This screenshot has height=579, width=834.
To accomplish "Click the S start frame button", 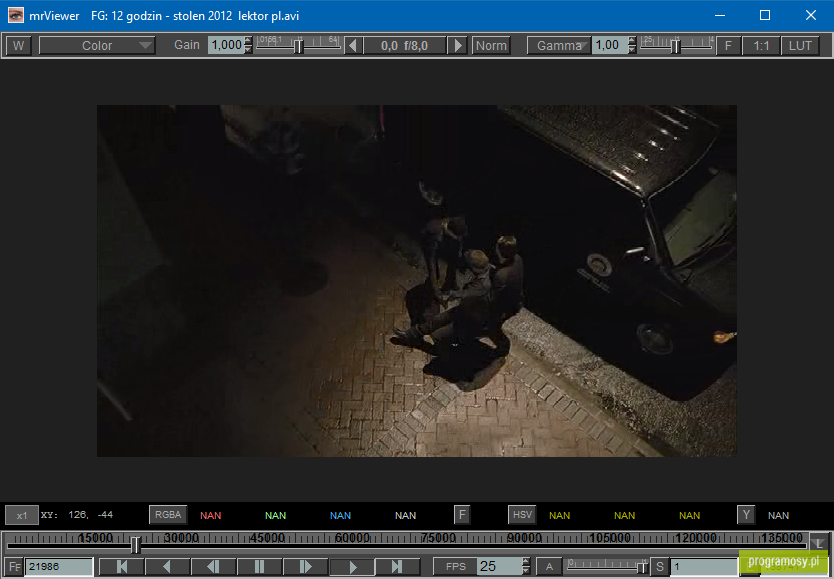I will [660, 567].
